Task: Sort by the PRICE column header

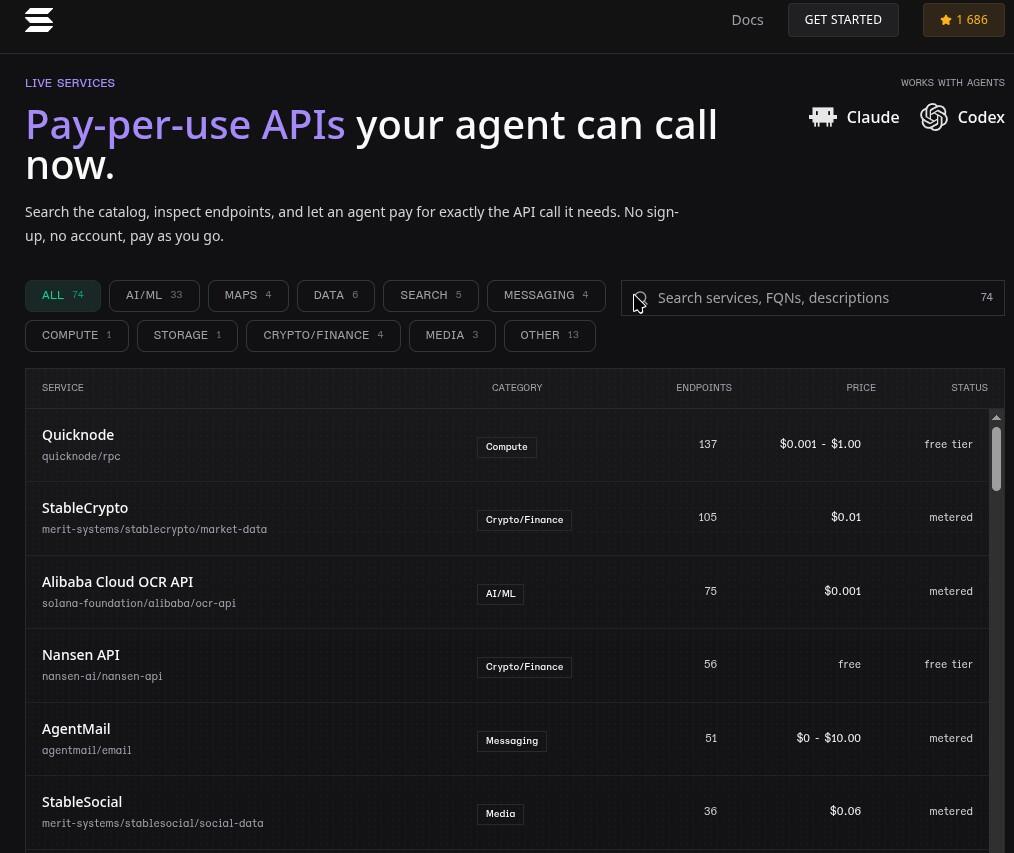Action: coord(861,388)
